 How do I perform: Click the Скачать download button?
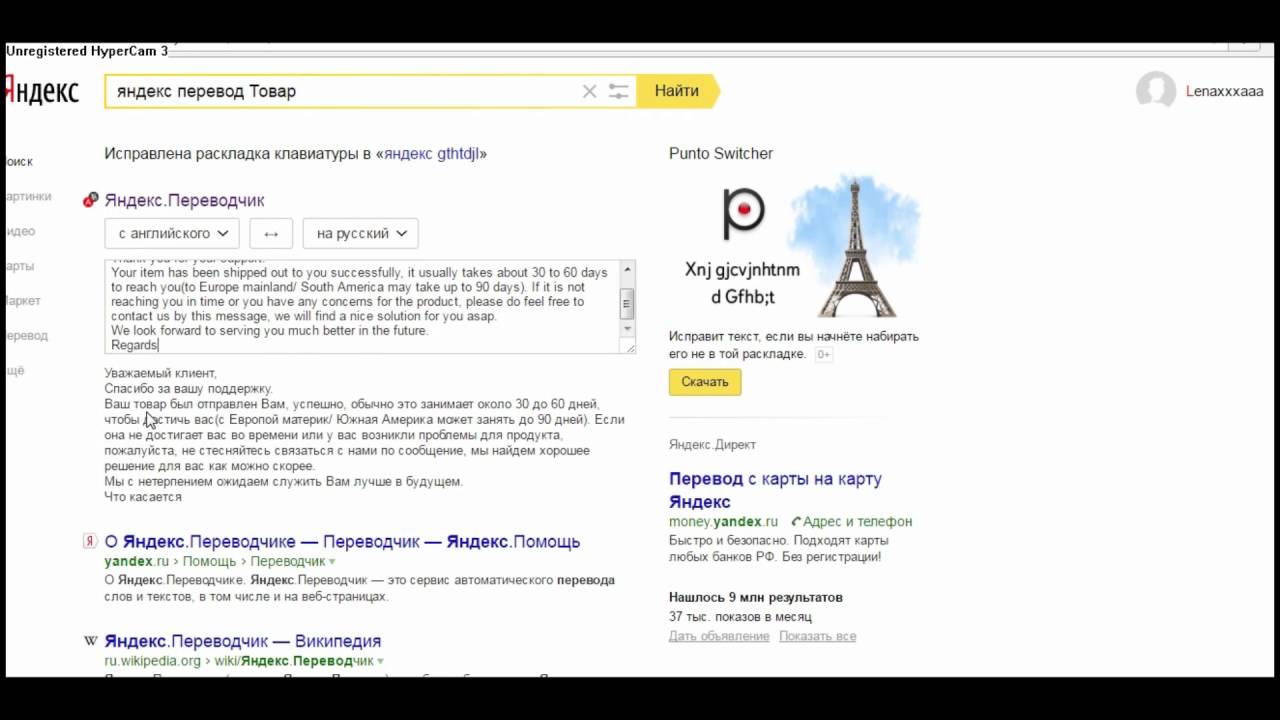pos(705,382)
